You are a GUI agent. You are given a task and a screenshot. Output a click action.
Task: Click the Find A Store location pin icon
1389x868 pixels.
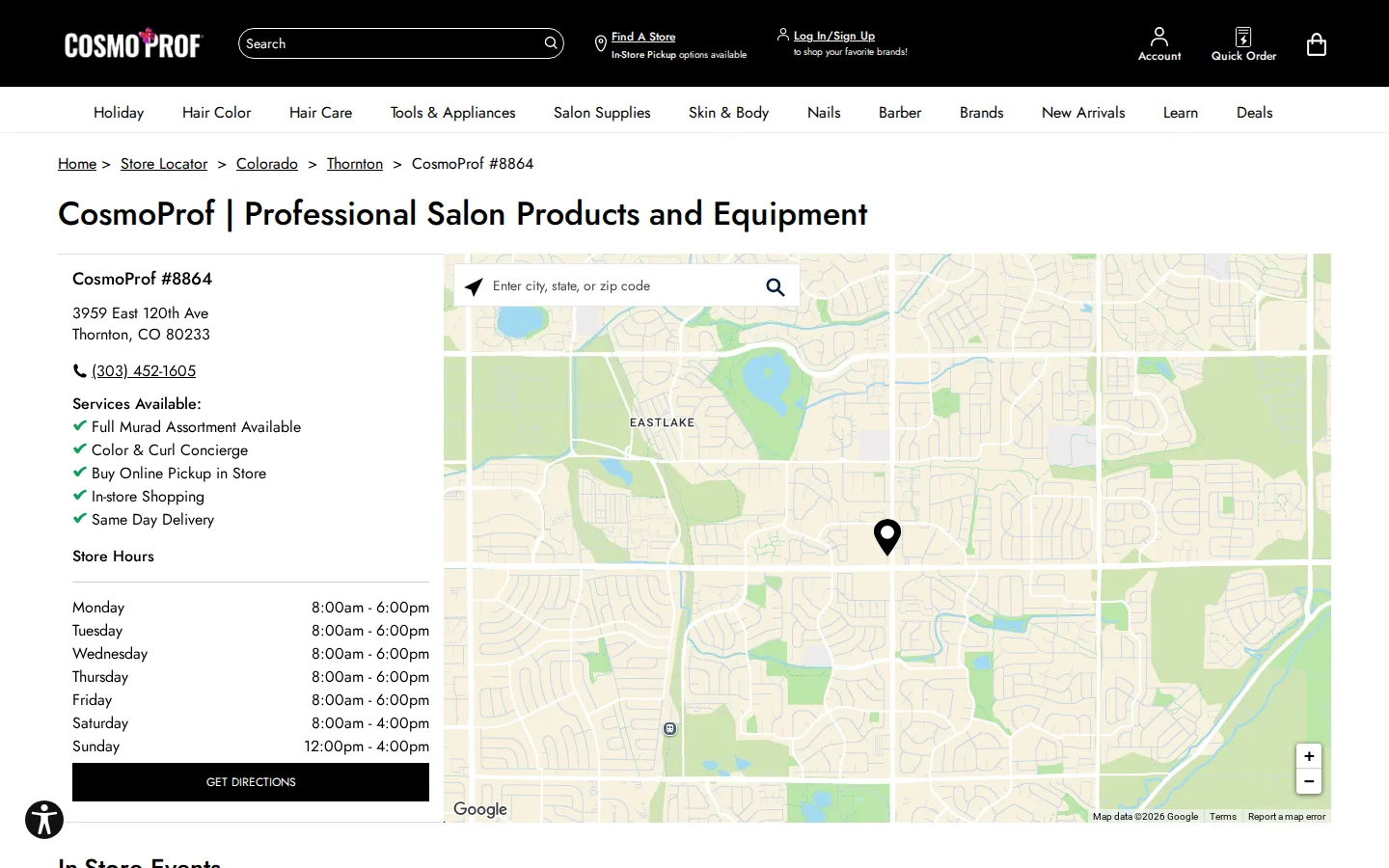click(x=600, y=44)
